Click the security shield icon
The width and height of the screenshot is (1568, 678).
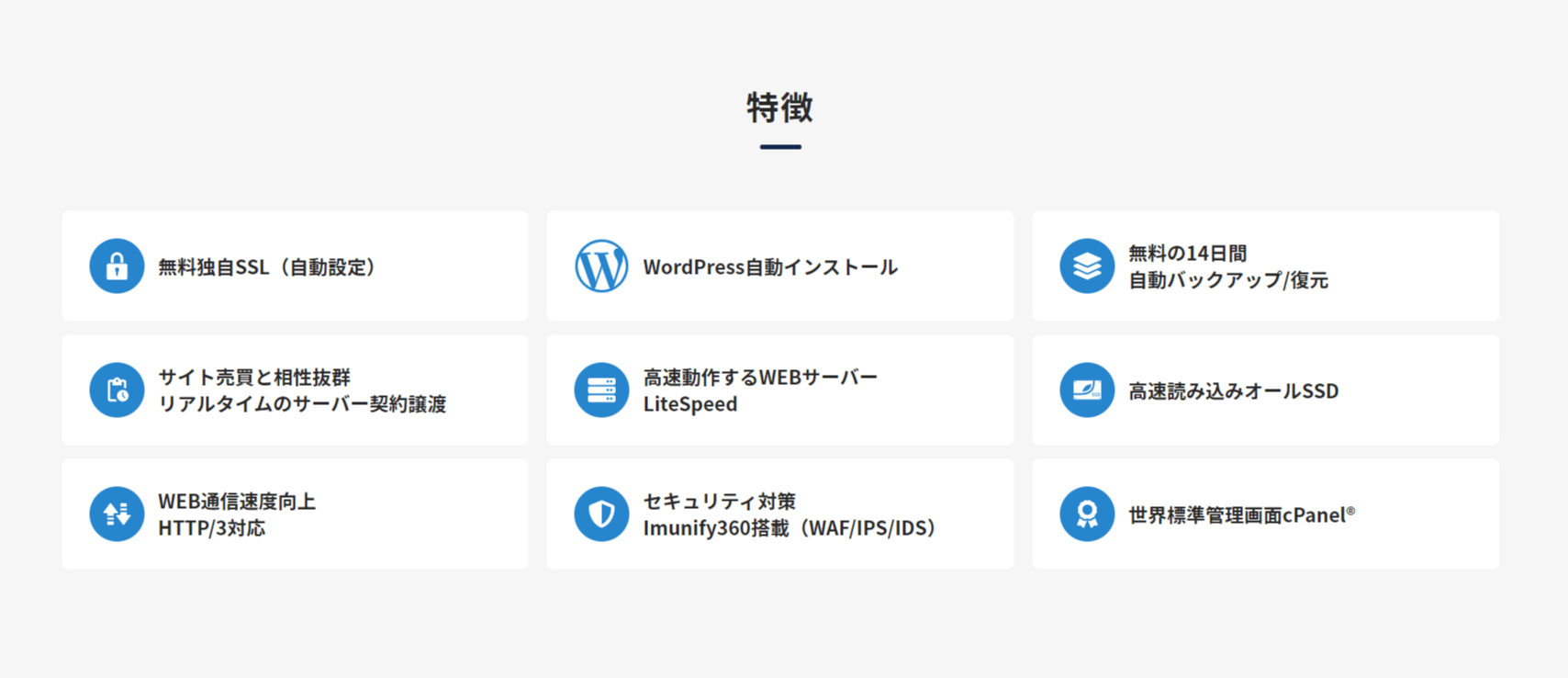point(601,514)
